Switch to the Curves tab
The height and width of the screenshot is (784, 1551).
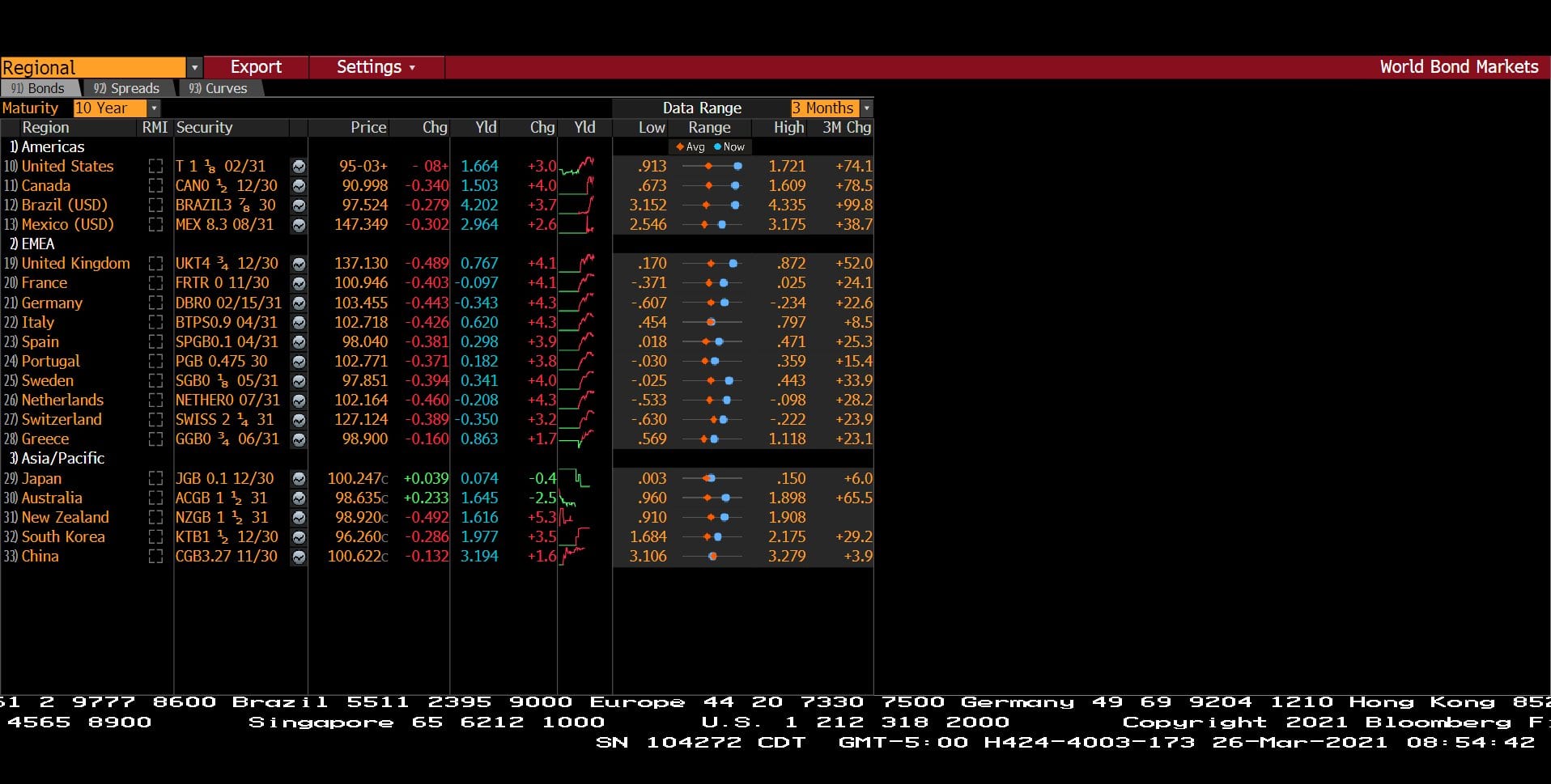coord(219,88)
